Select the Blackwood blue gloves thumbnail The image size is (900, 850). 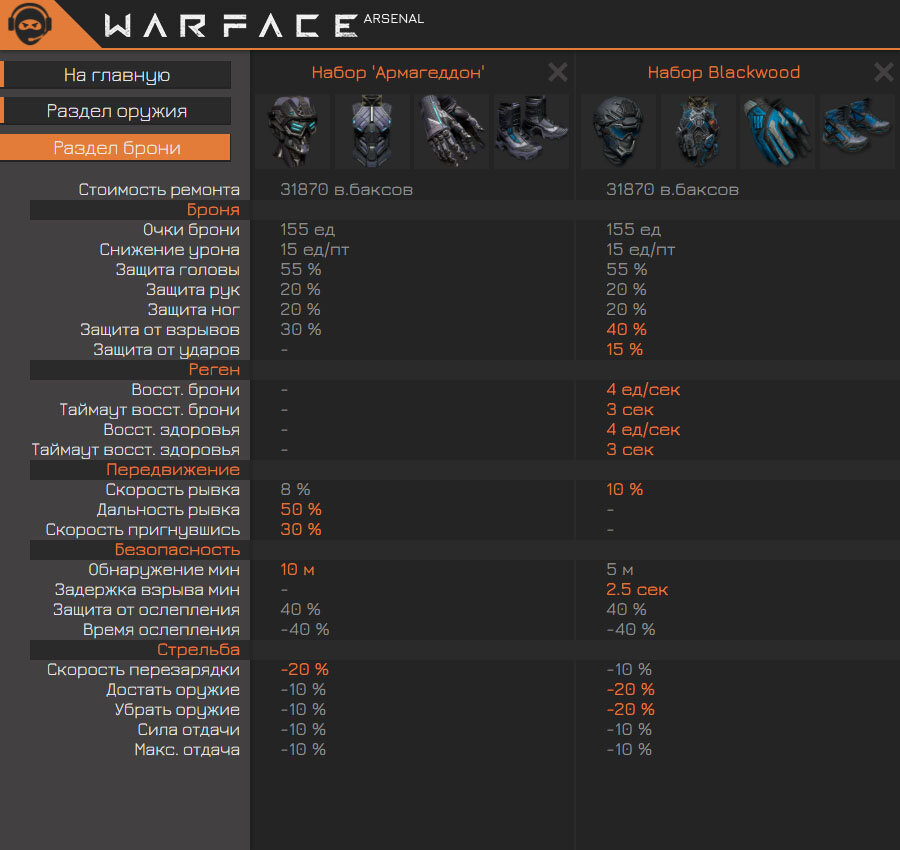tap(778, 131)
